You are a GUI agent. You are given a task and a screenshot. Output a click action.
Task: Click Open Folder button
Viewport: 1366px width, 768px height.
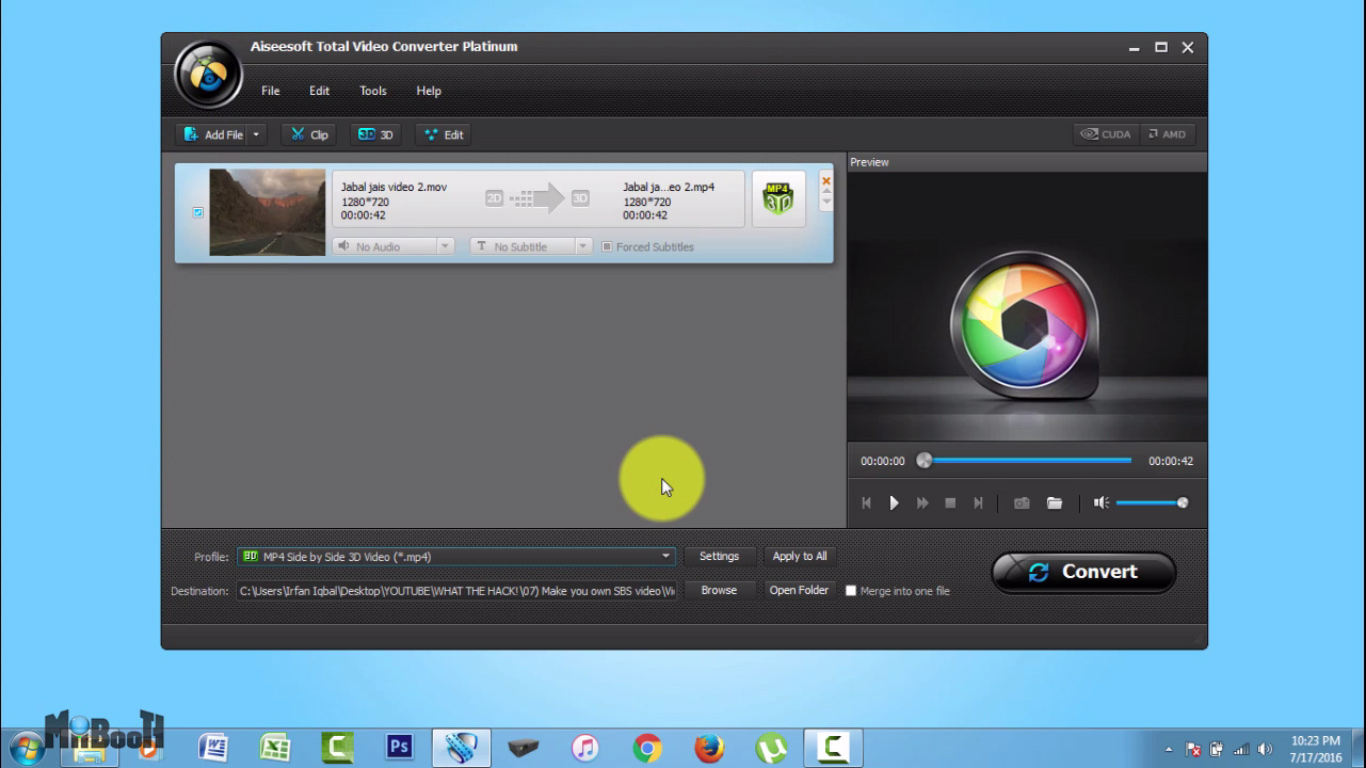click(799, 591)
